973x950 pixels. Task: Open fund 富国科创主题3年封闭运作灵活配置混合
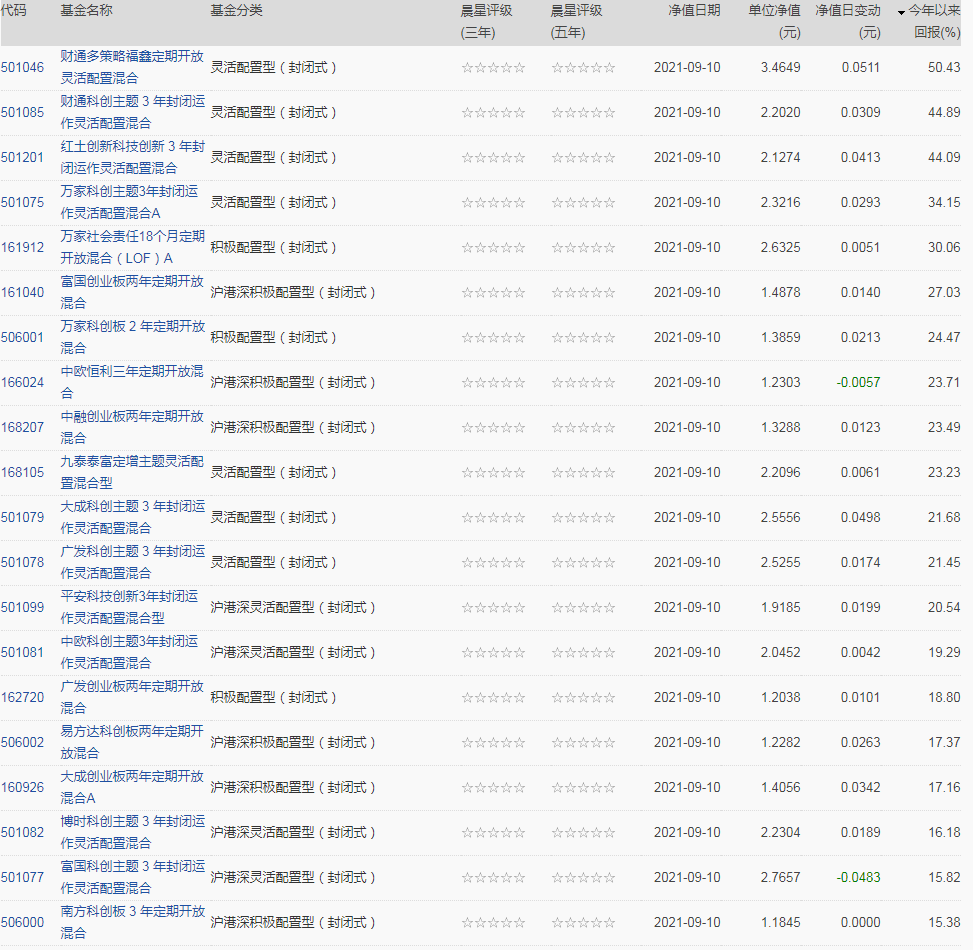[x=132, y=877]
